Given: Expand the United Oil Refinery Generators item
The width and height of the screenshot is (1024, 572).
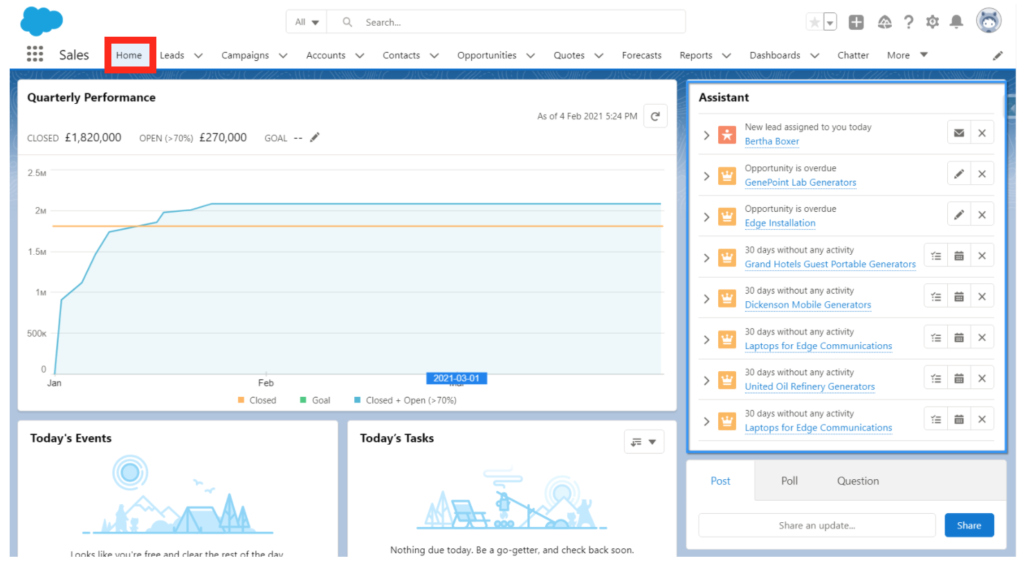Looking at the screenshot, I should pyautogui.click(x=706, y=381).
